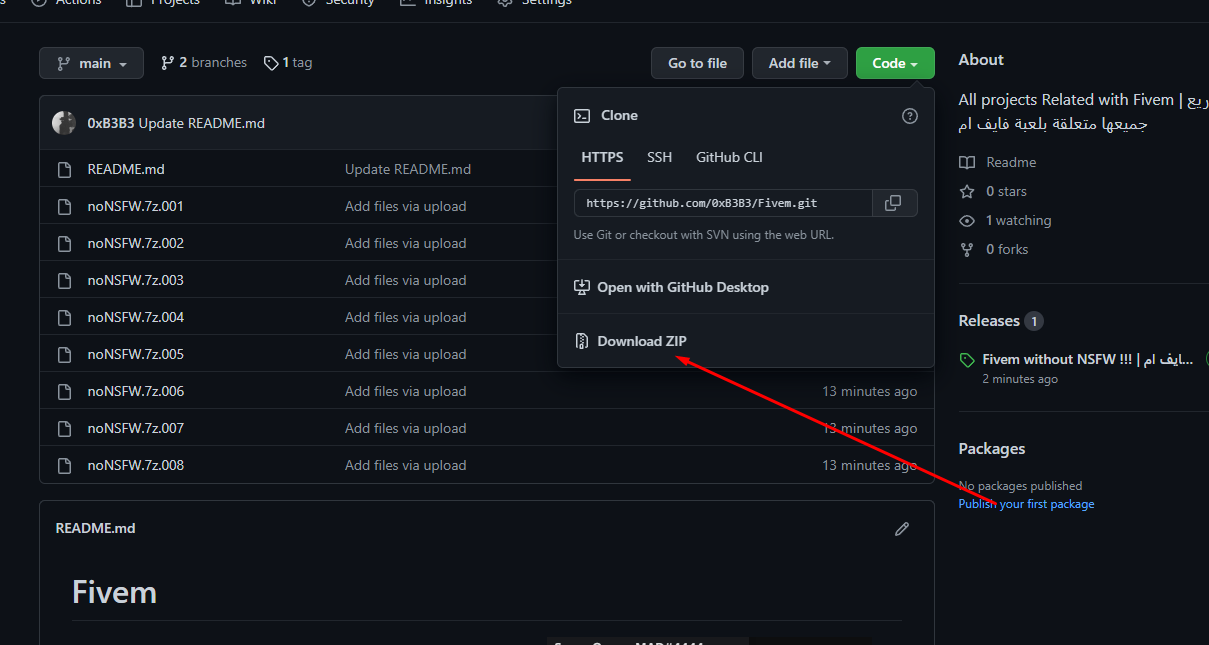The width and height of the screenshot is (1209, 645).
Task: Click the green tag icon beside the release
Action: 967,360
